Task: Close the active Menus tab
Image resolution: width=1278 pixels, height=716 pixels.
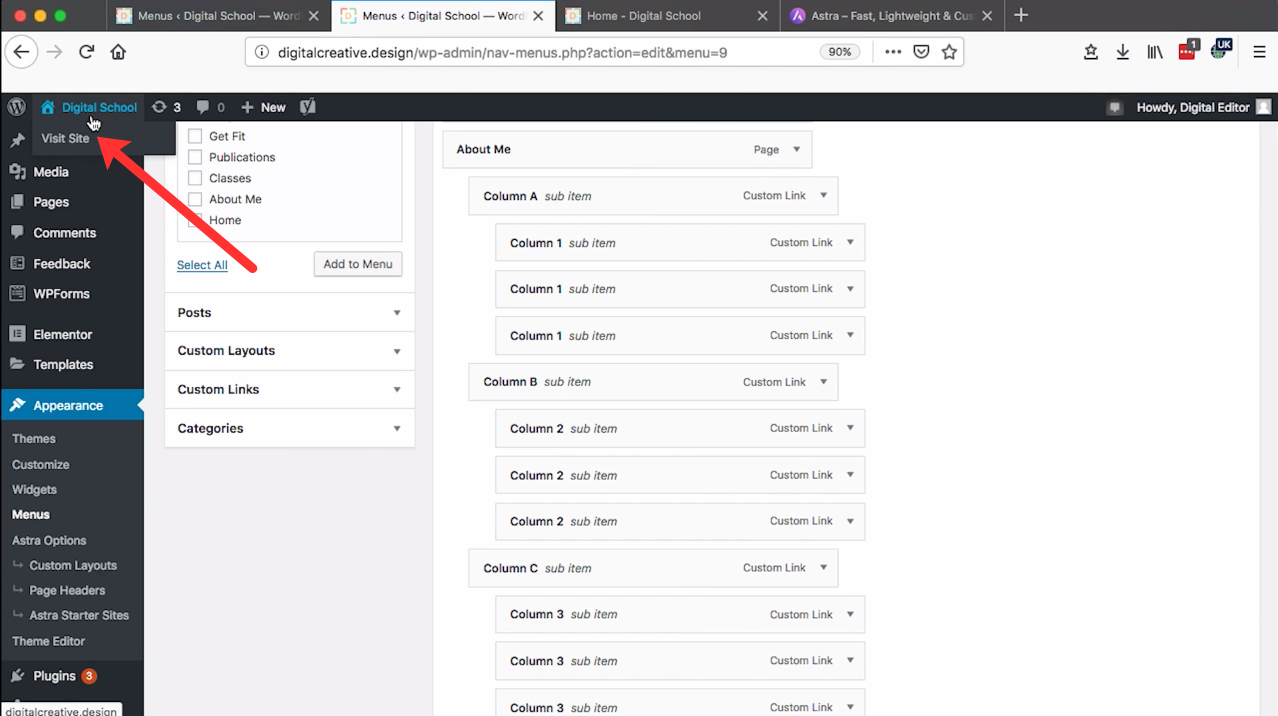Action: point(539,16)
